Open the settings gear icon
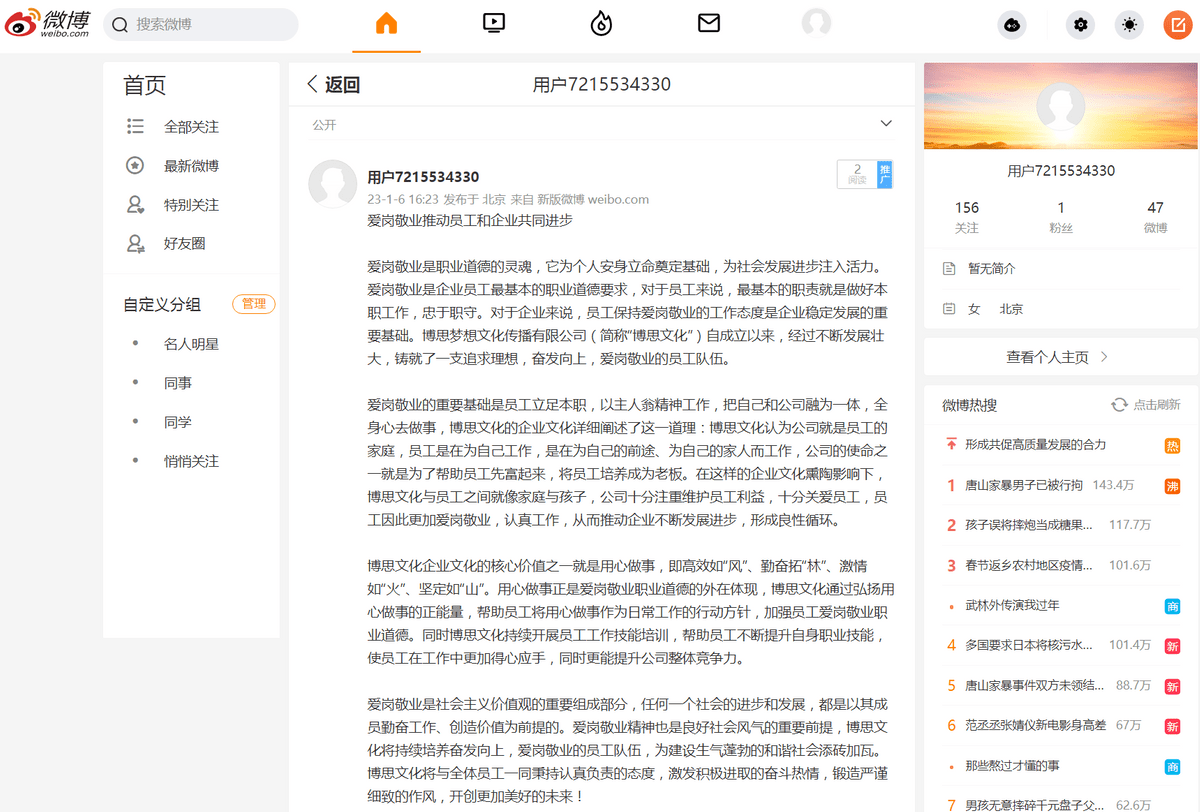1200x812 pixels. 1080,25
